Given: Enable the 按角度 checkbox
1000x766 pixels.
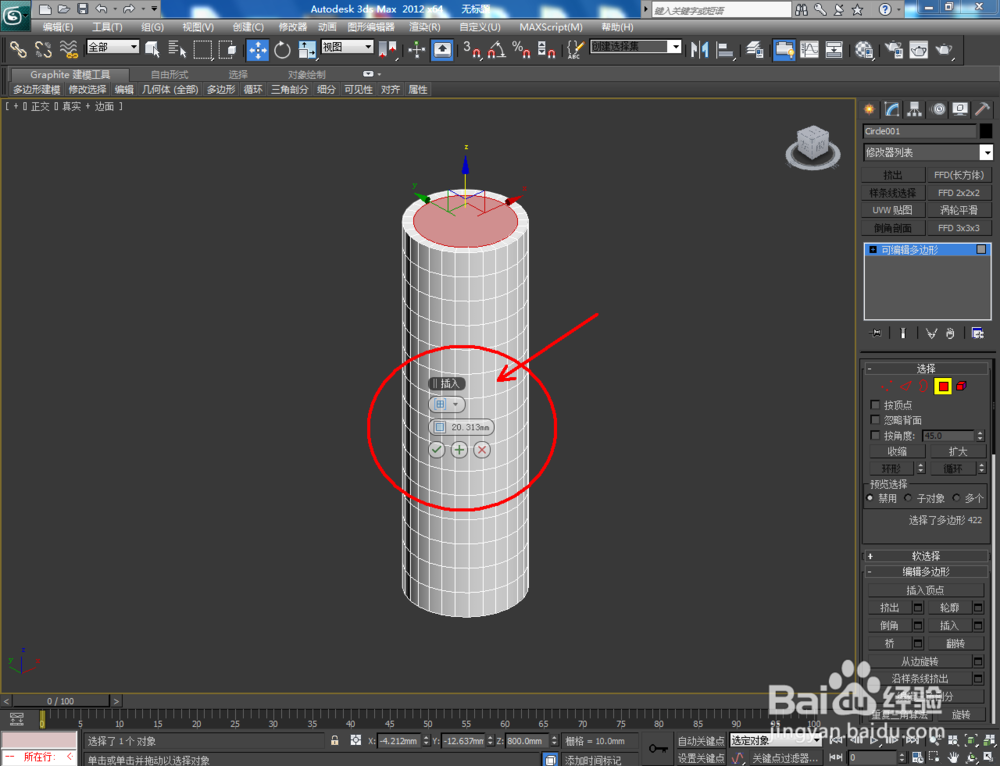Looking at the screenshot, I should coord(875,436).
